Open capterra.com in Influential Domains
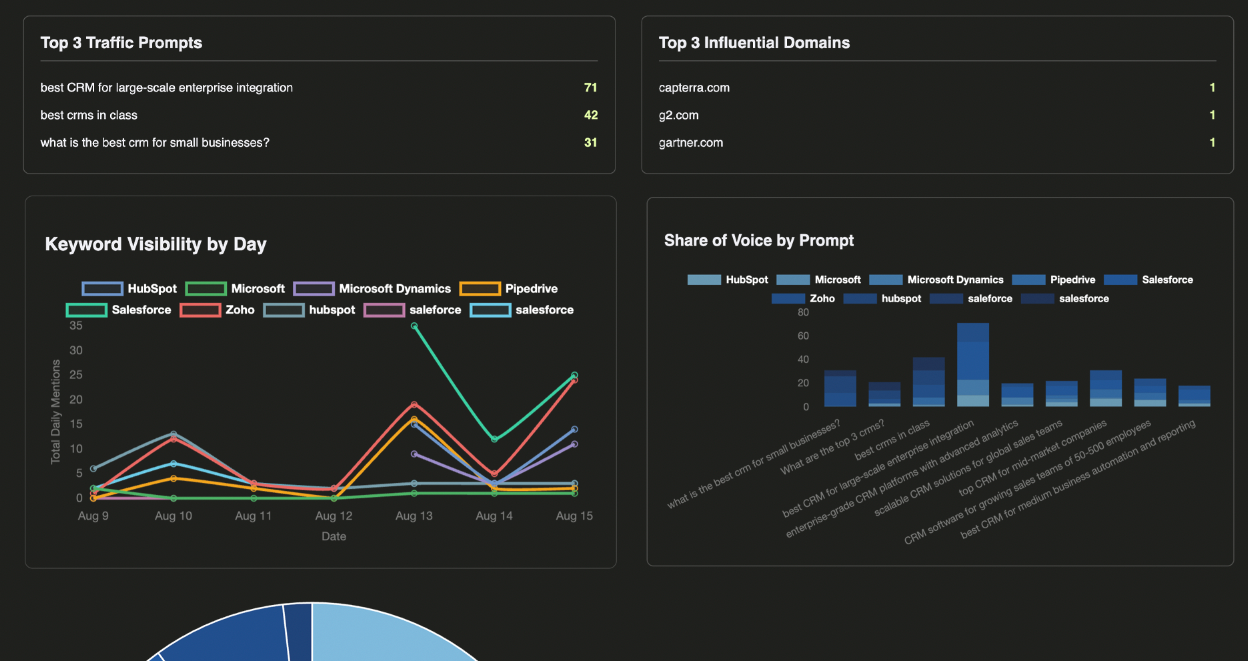This screenshot has height=661, width=1248. tap(694, 88)
